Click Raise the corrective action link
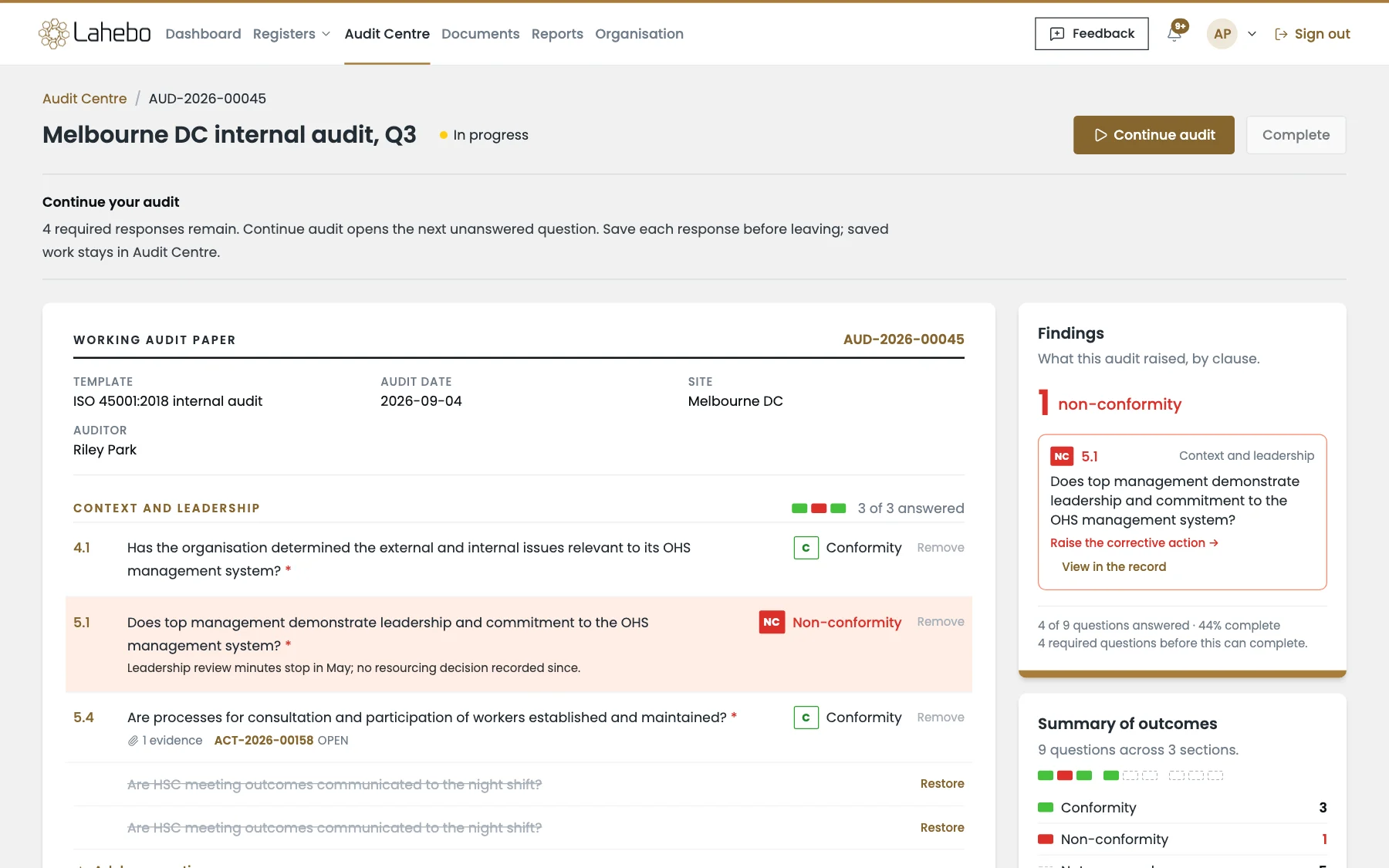1389x868 pixels. pos(1134,543)
